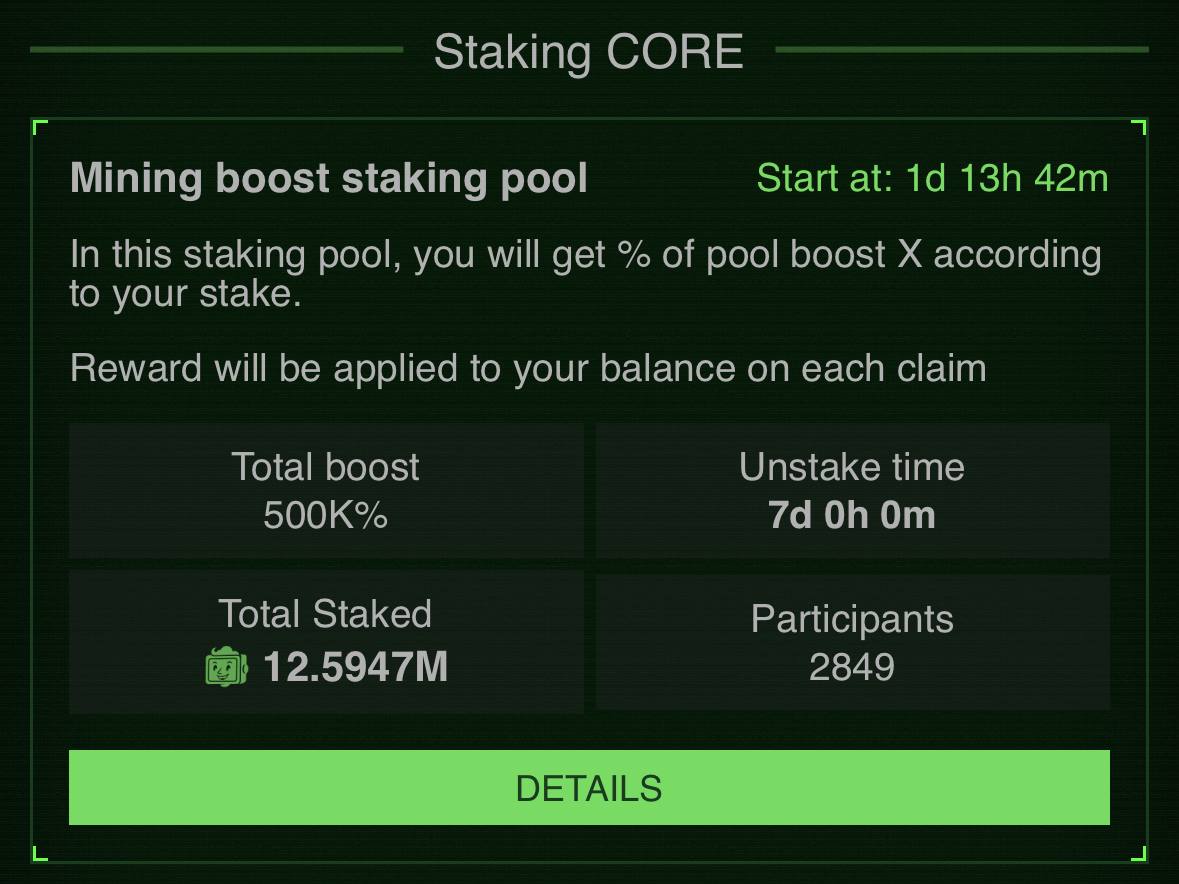Tap the Participants label
This screenshot has height=884, width=1179.
pos(852,619)
